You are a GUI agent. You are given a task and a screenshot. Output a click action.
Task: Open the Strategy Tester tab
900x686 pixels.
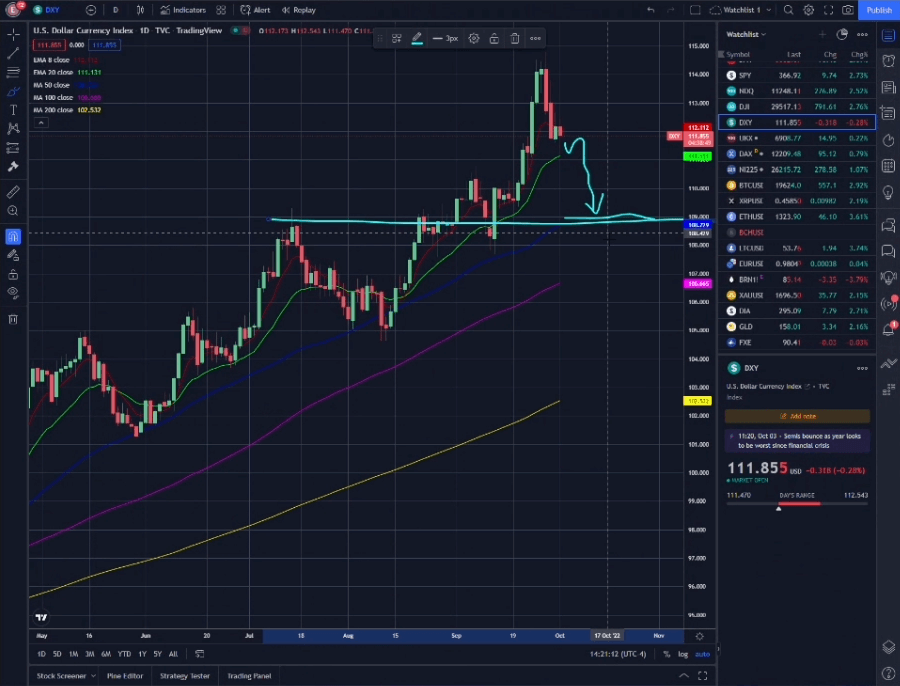click(185, 676)
